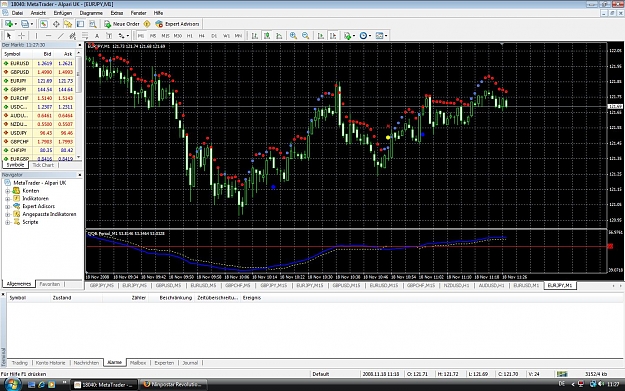625x391 pixels.
Task: Close the Navigator panel
Action: [79, 175]
